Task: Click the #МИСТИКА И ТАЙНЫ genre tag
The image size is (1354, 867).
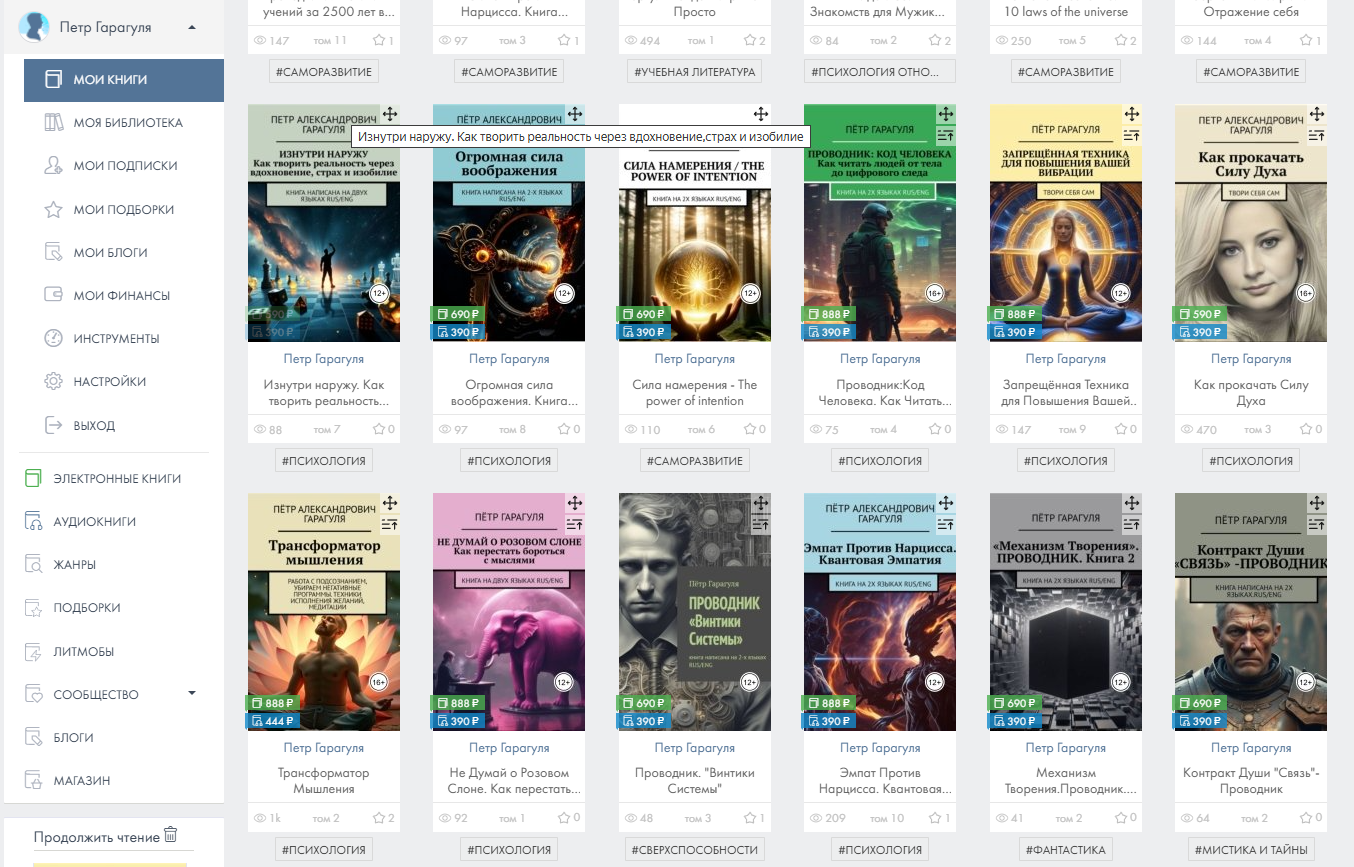Action: tap(1252, 850)
